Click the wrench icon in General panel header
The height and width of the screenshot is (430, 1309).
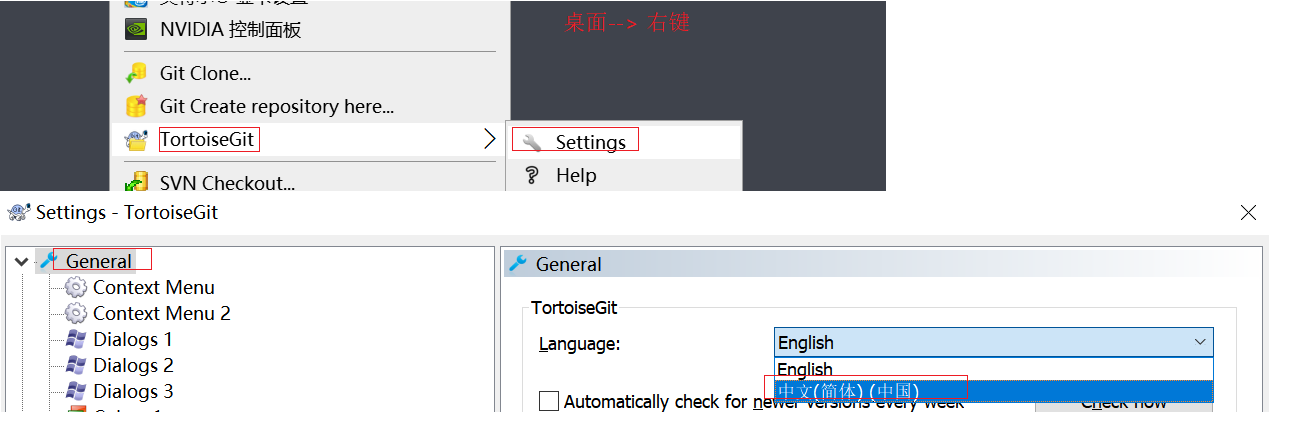pyautogui.click(x=518, y=264)
